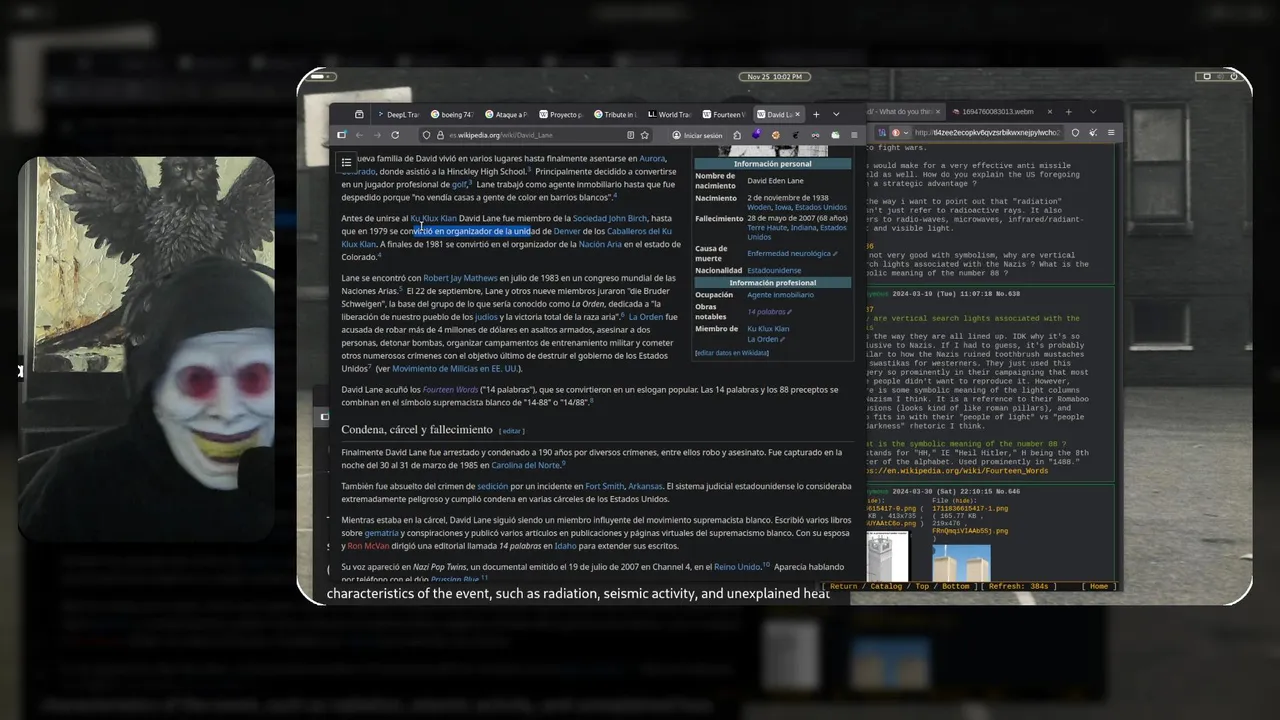Image resolution: width=1280 pixels, height=720 pixels.
Task: Click the Return link in the imageboard footer
Action: [843, 586]
